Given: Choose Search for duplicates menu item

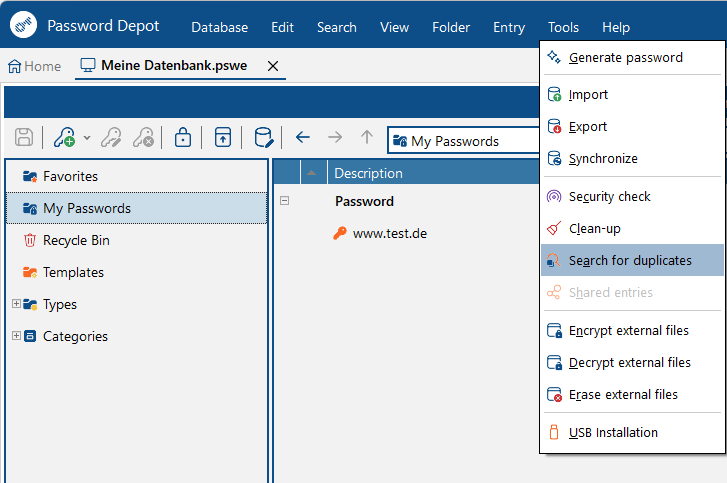Looking at the screenshot, I should coord(632,261).
